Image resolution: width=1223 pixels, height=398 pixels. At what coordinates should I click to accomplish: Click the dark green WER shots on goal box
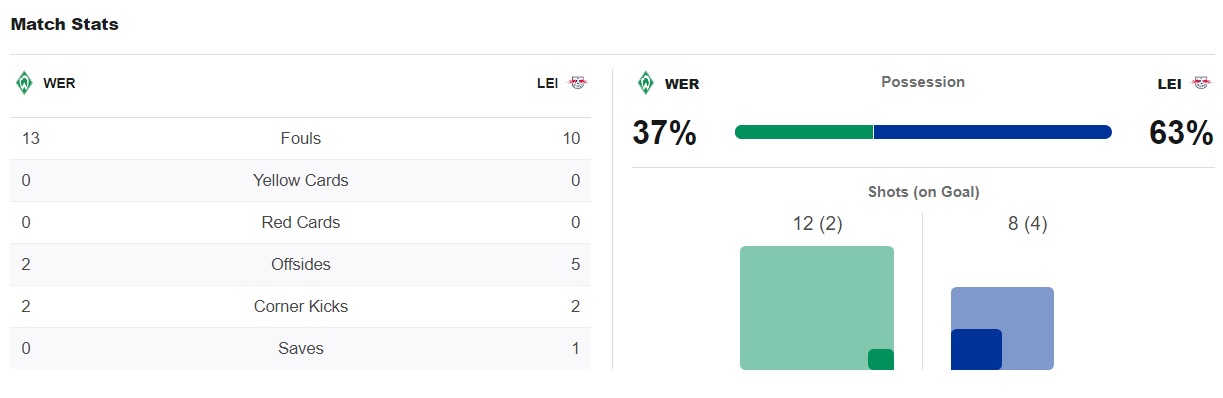[x=881, y=359]
